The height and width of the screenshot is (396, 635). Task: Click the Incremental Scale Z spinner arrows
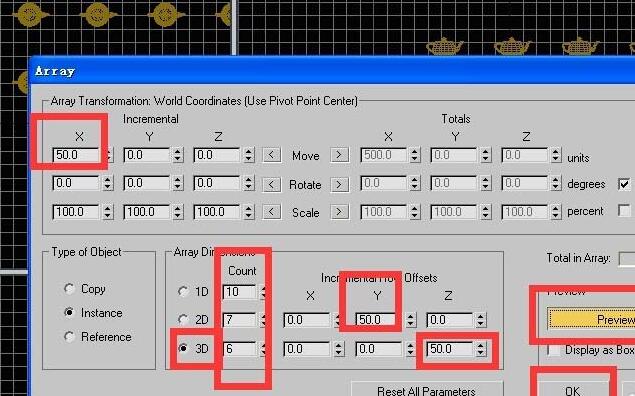pyautogui.click(x=248, y=212)
